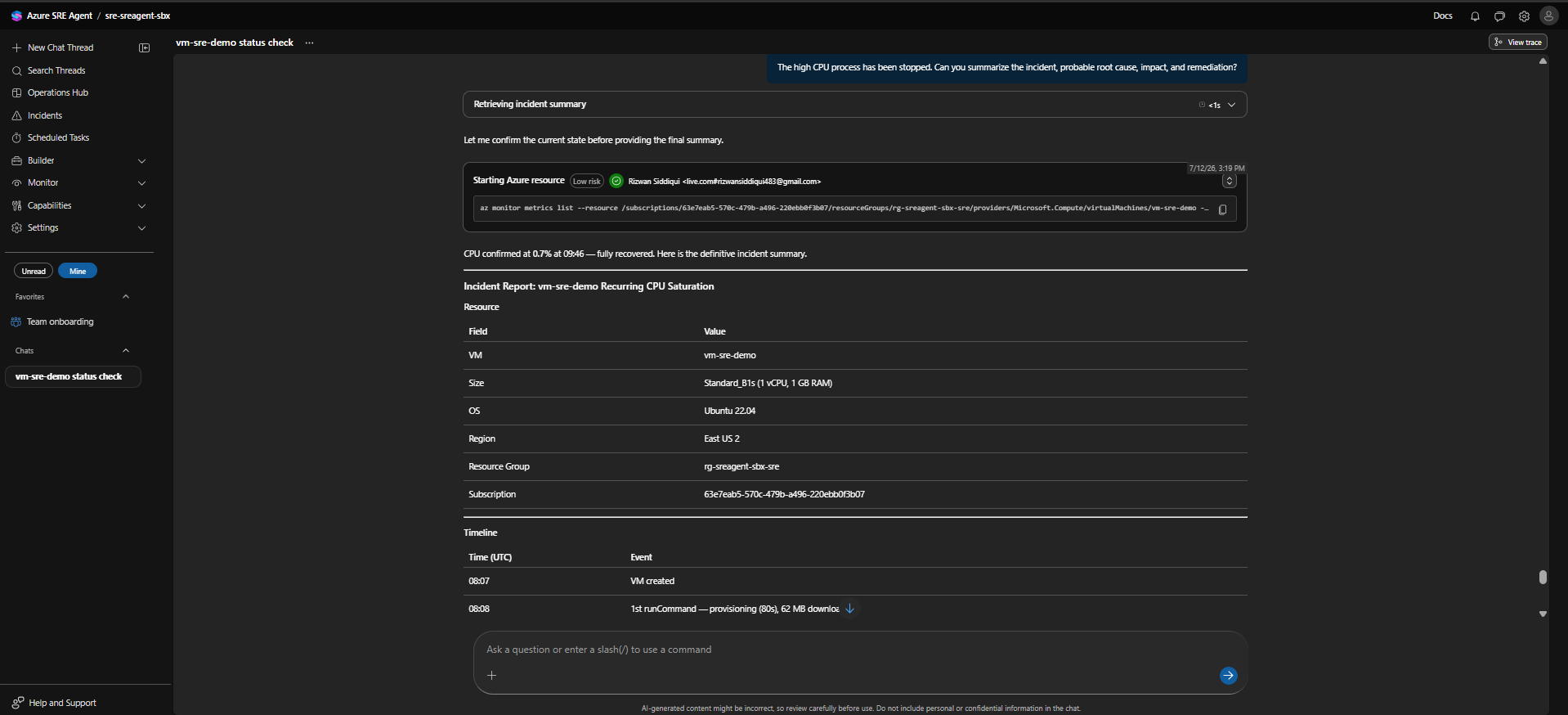Expand Retrieving incident summary step
The height and width of the screenshot is (715, 1568).
[x=1231, y=105]
